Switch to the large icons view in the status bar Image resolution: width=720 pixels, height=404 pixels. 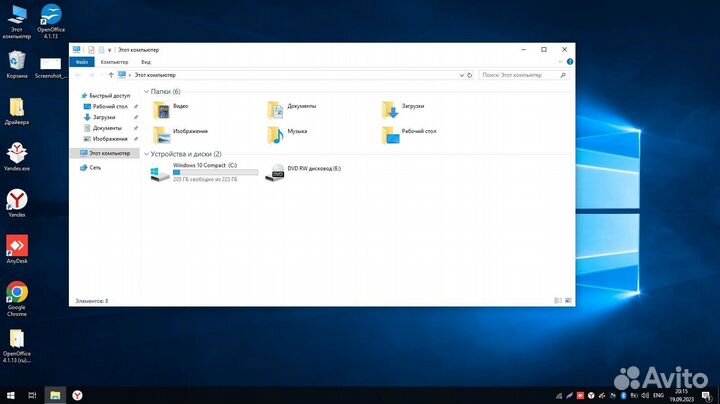pyautogui.click(x=568, y=301)
